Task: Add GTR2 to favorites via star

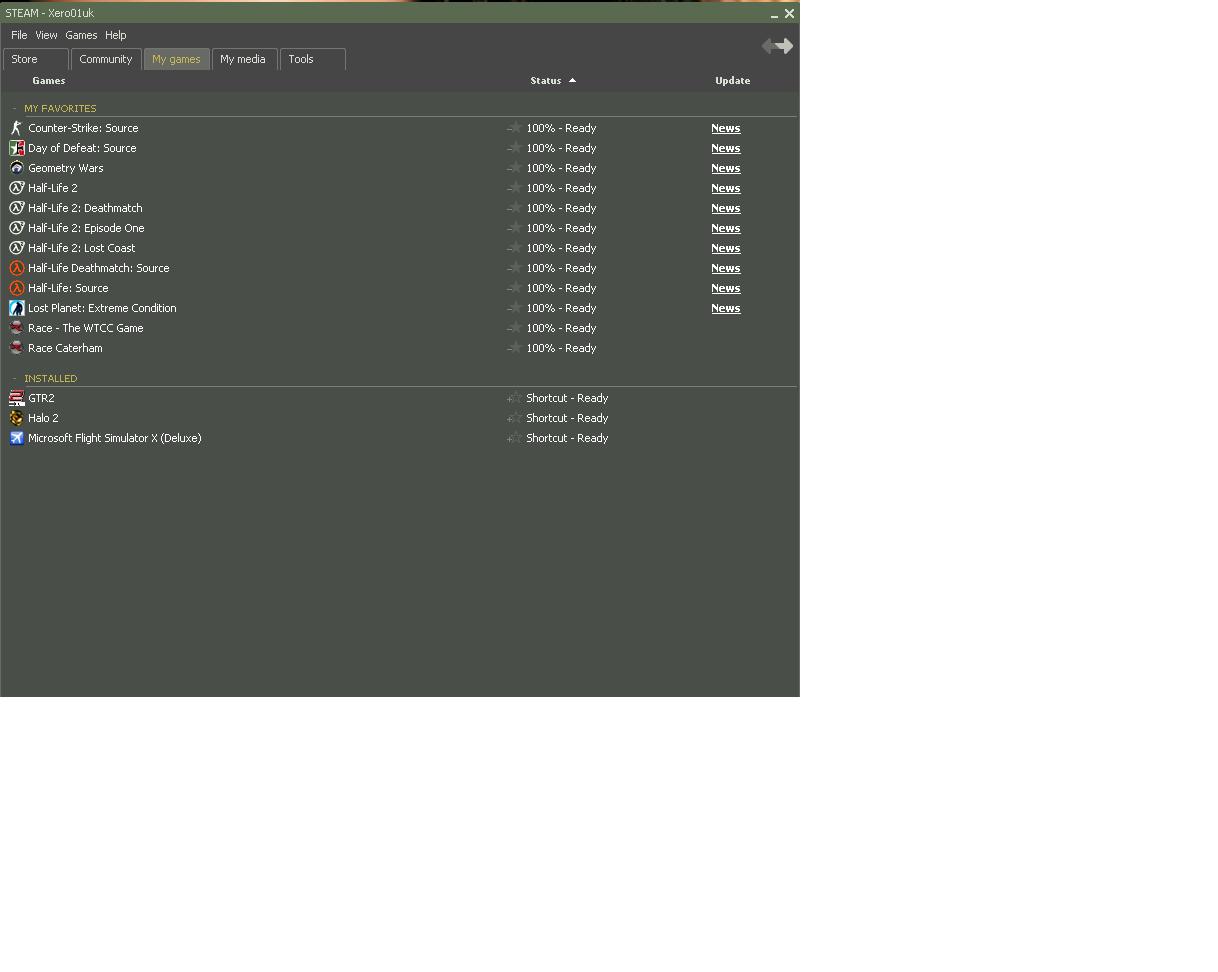Action: [514, 398]
